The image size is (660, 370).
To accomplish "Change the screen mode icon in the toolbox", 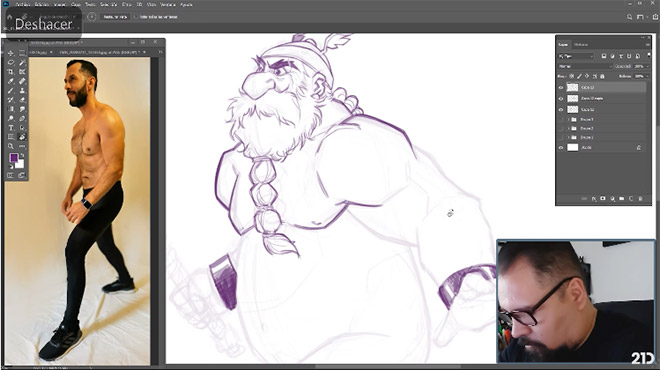I will point(22,175).
